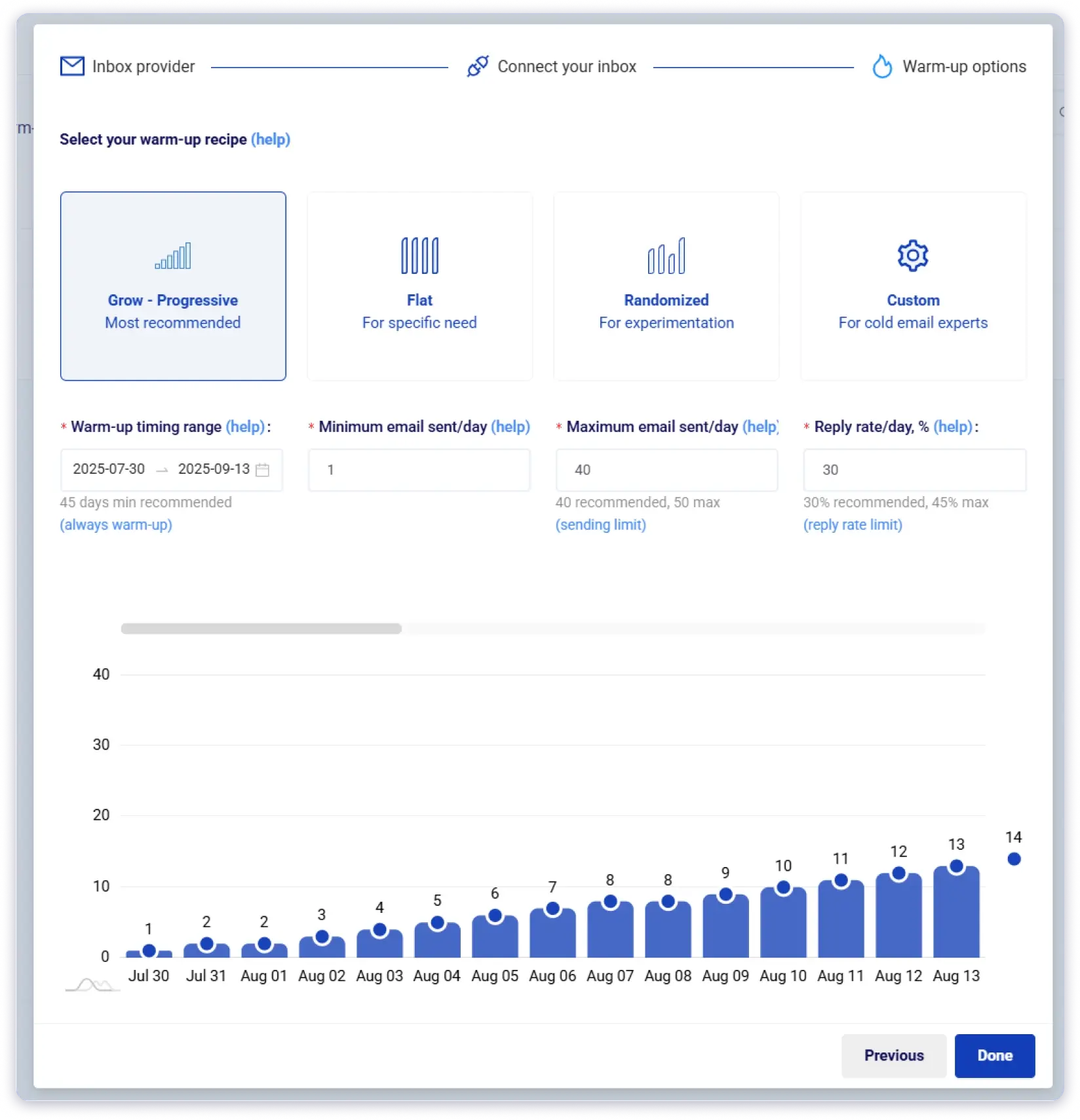The image size is (1080, 1120).
Task: Click the chain-link Connect your inbox icon
Action: click(478, 66)
